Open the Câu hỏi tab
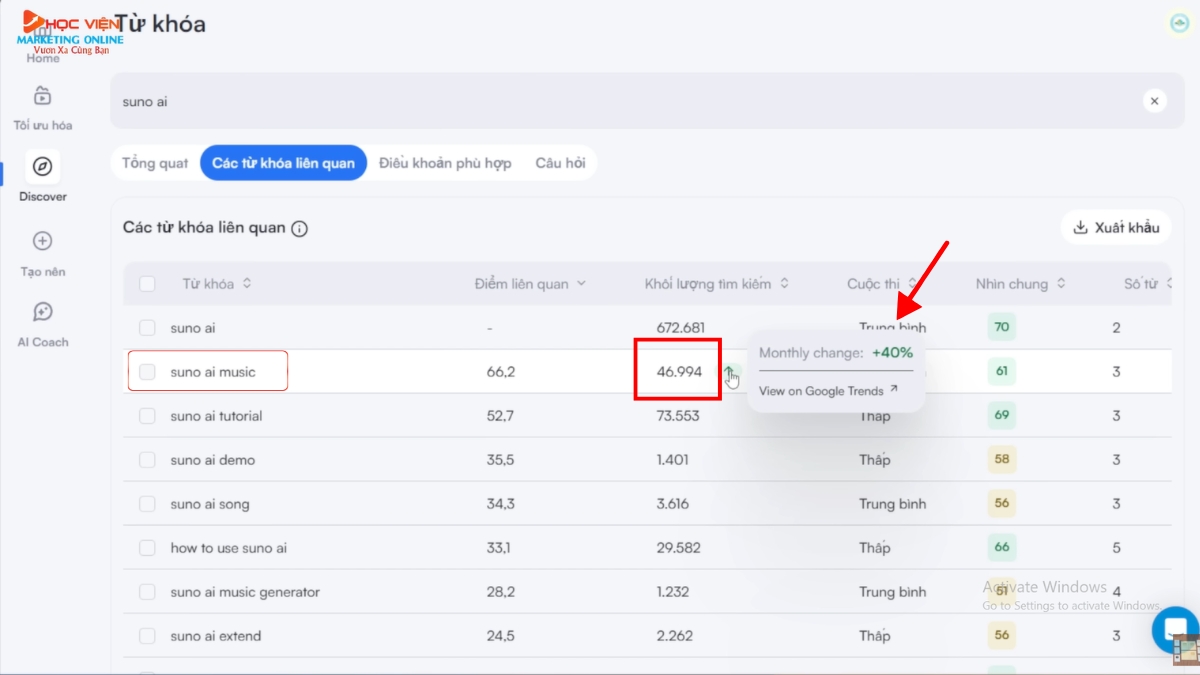The image size is (1200, 675). point(560,163)
